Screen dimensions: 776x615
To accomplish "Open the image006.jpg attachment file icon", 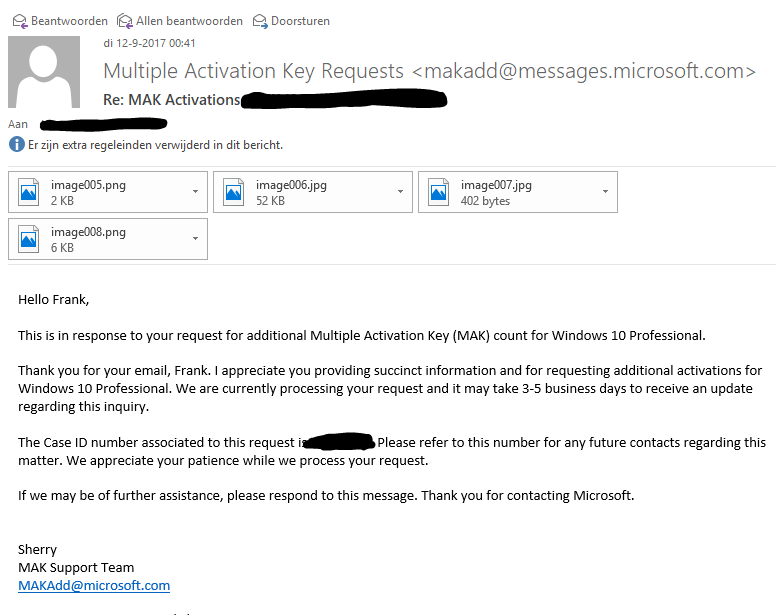I will pos(234,192).
